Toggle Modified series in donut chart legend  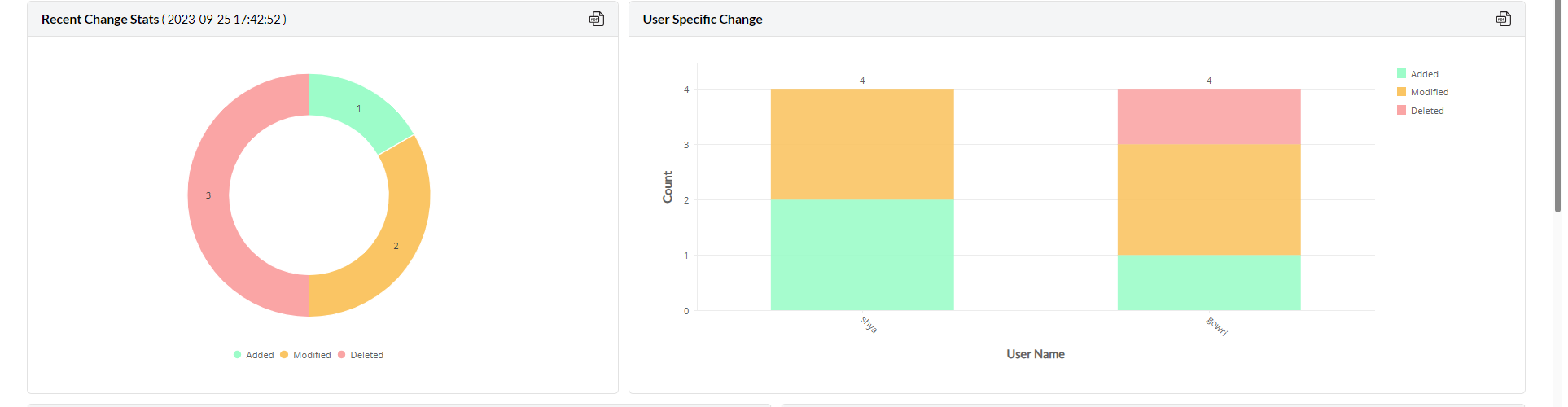pyautogui.click(x=306, y=355)
